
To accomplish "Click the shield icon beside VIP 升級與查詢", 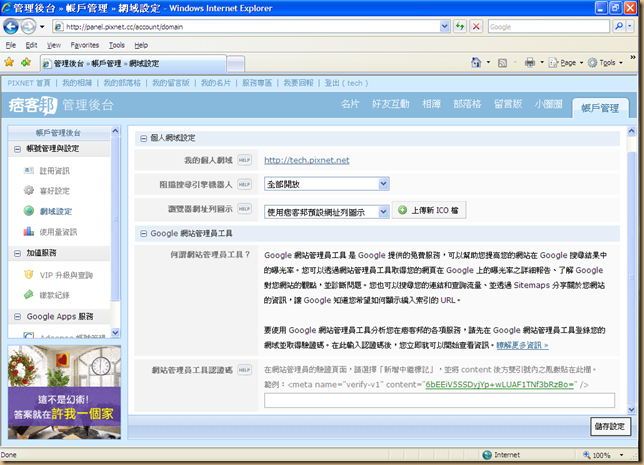I will (28, 274).
